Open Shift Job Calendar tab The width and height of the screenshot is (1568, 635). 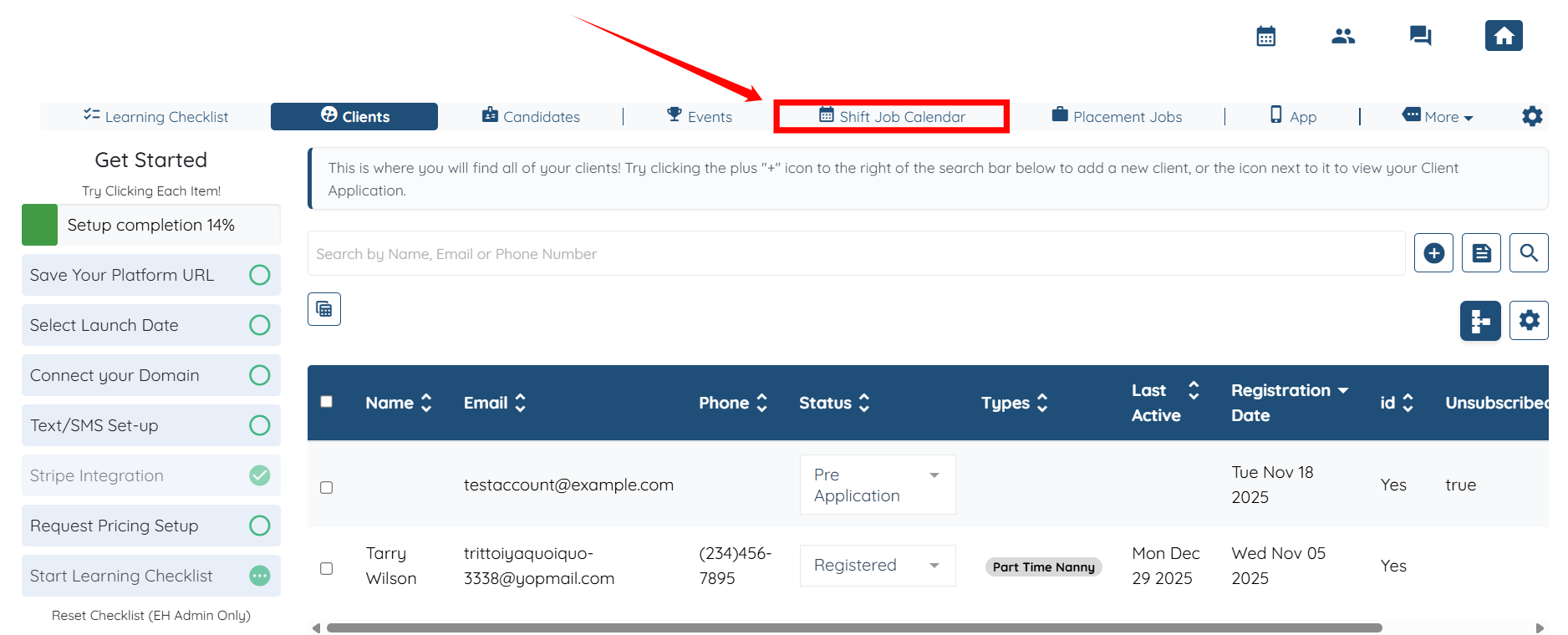[x=892, y=116]
